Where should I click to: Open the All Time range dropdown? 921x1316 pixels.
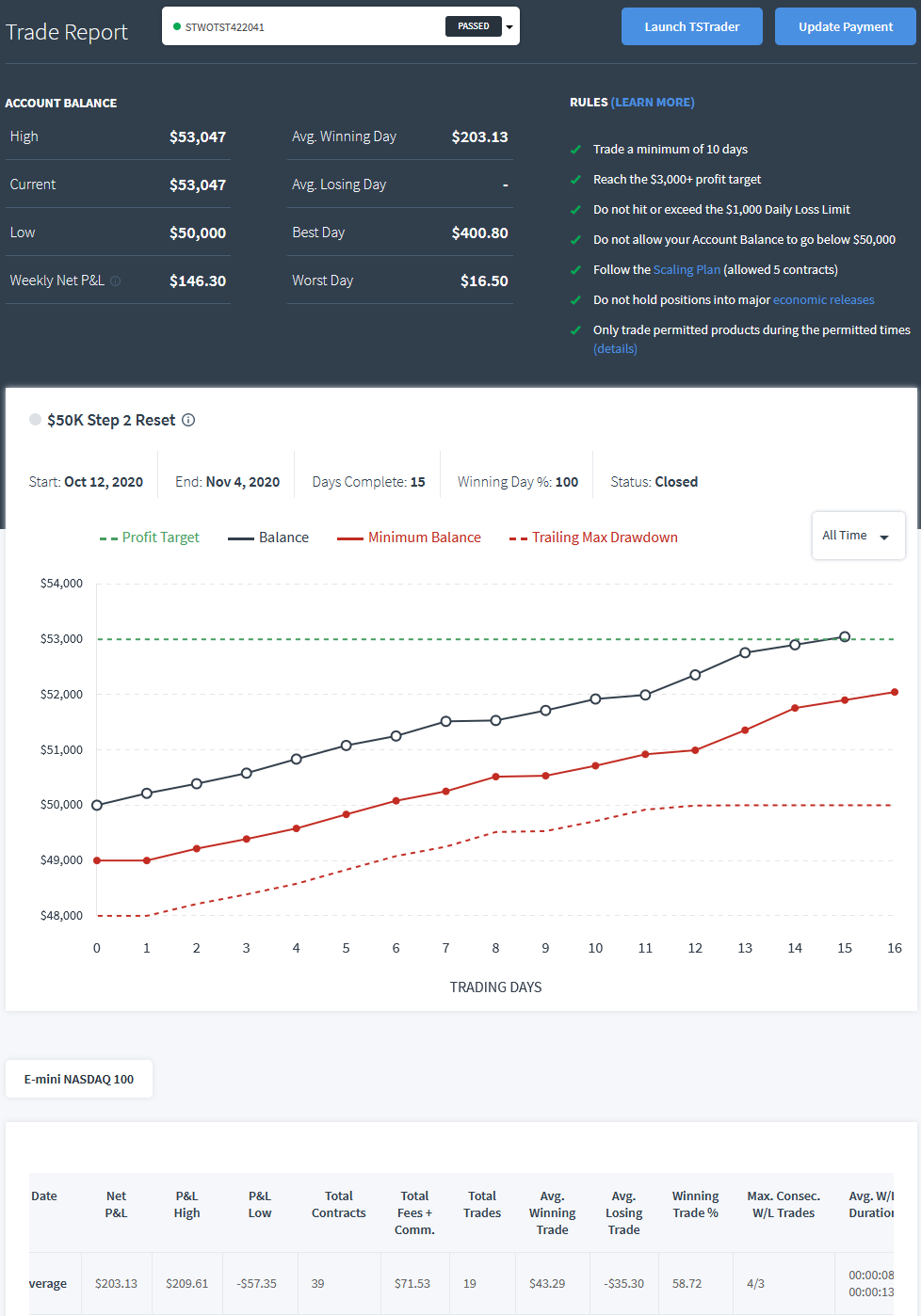coord(859,536)
